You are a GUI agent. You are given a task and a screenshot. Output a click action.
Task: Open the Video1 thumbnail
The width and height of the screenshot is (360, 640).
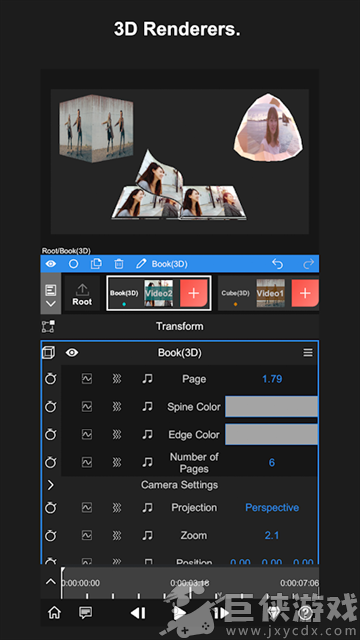pos(271,293)
